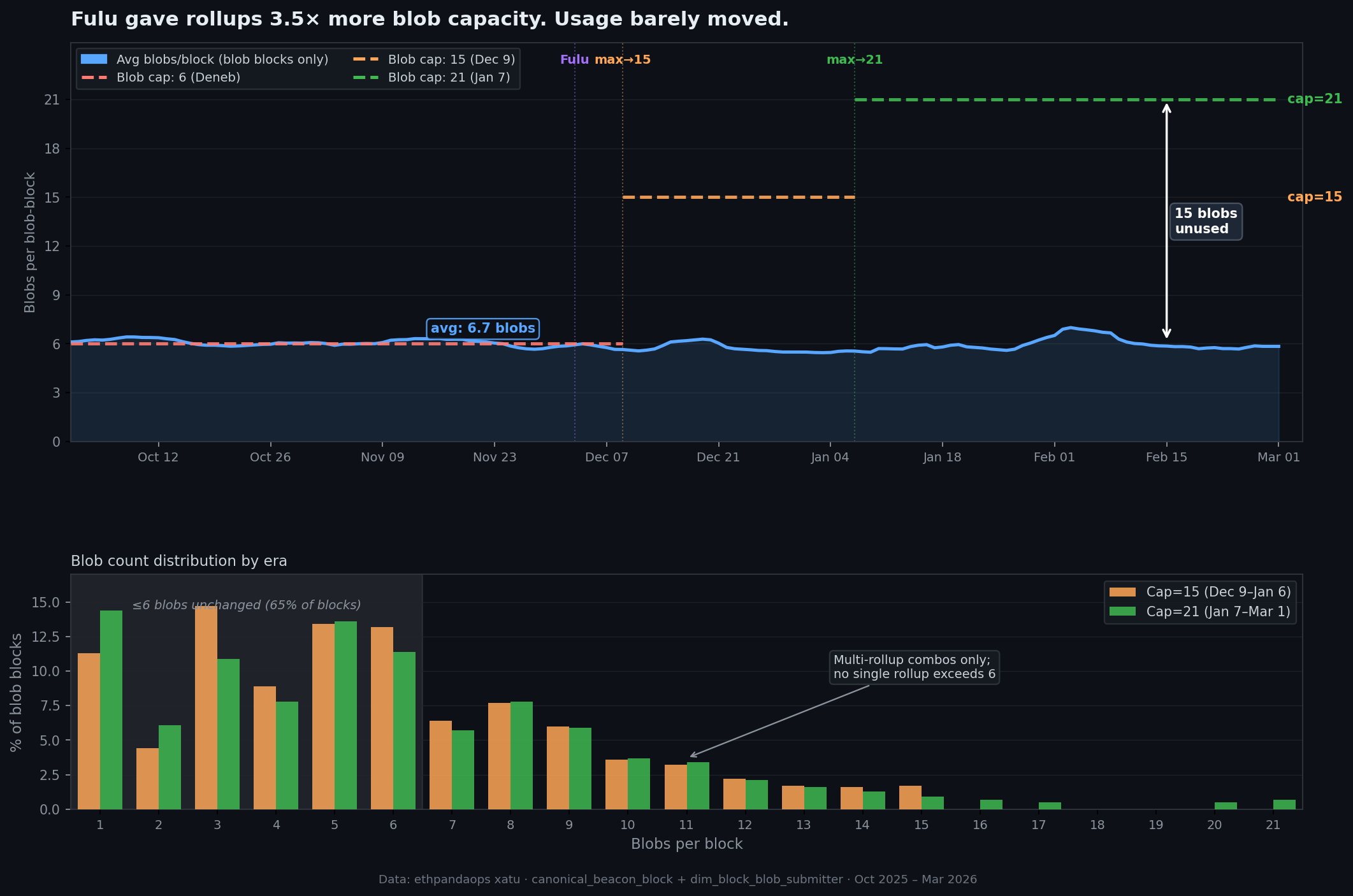The width and height of the screenshot is (1353, 896).
Task: Click the orange max→15 marker label
Action: (623, 60)
